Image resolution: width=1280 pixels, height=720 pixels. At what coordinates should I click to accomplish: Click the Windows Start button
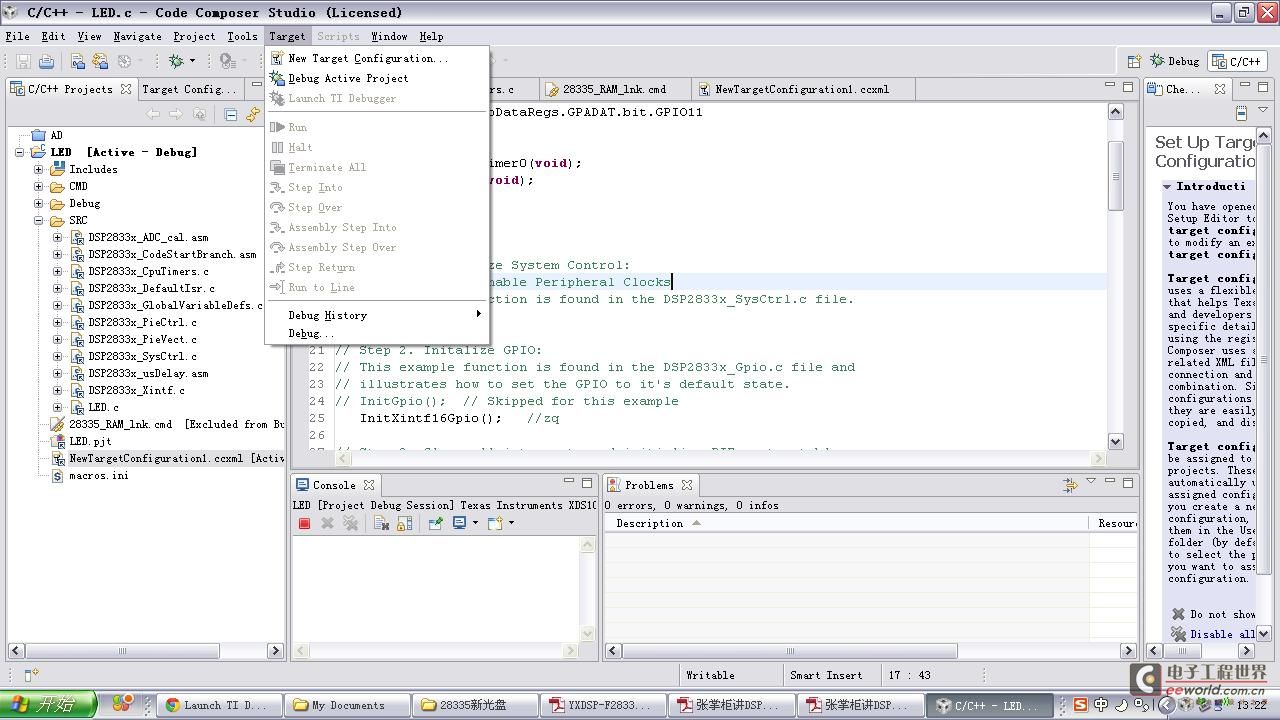[x=48, y=704]
